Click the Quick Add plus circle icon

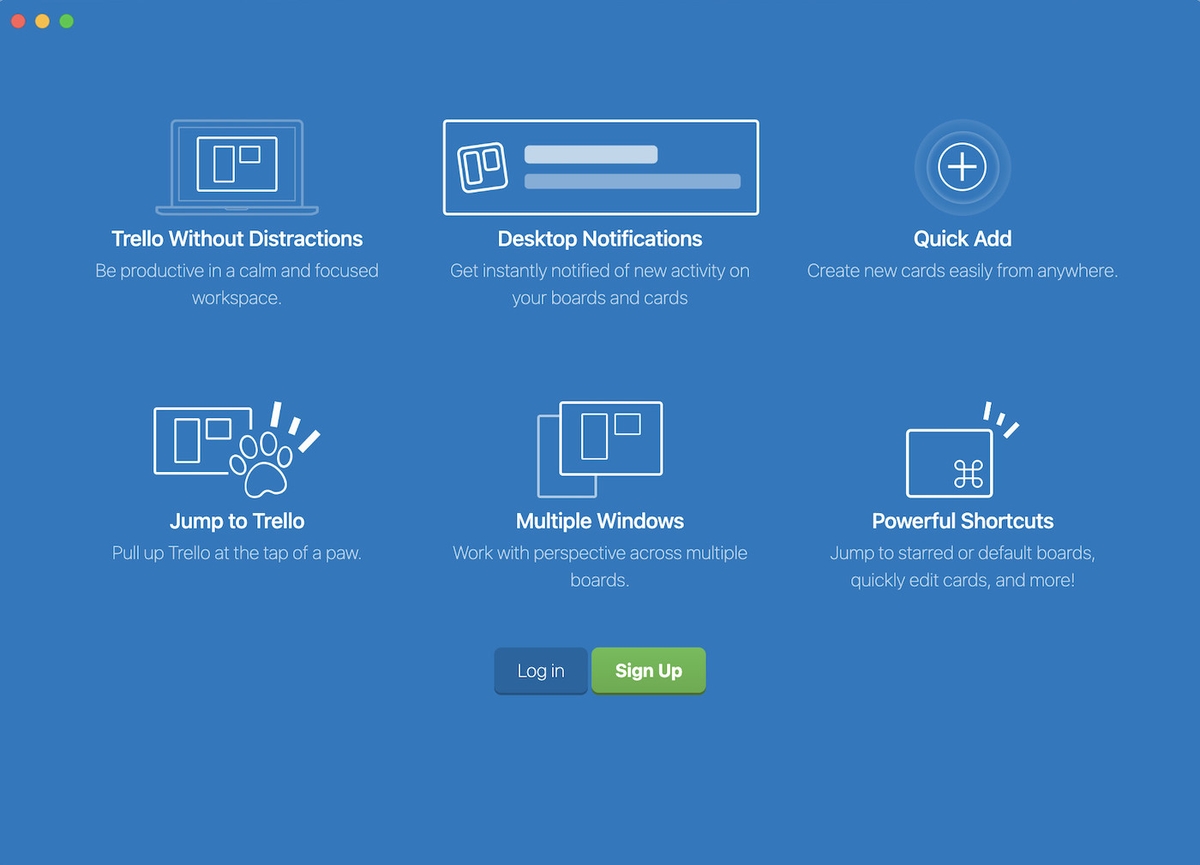point(962,167)
